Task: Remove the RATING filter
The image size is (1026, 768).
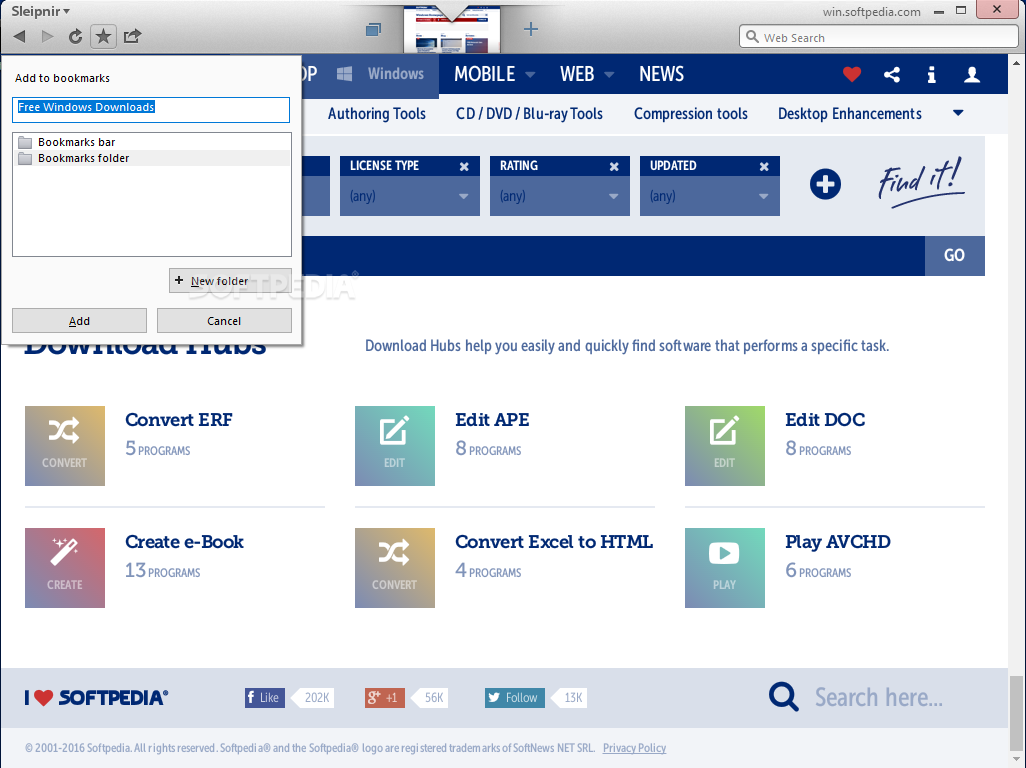Action: point(614,167)
